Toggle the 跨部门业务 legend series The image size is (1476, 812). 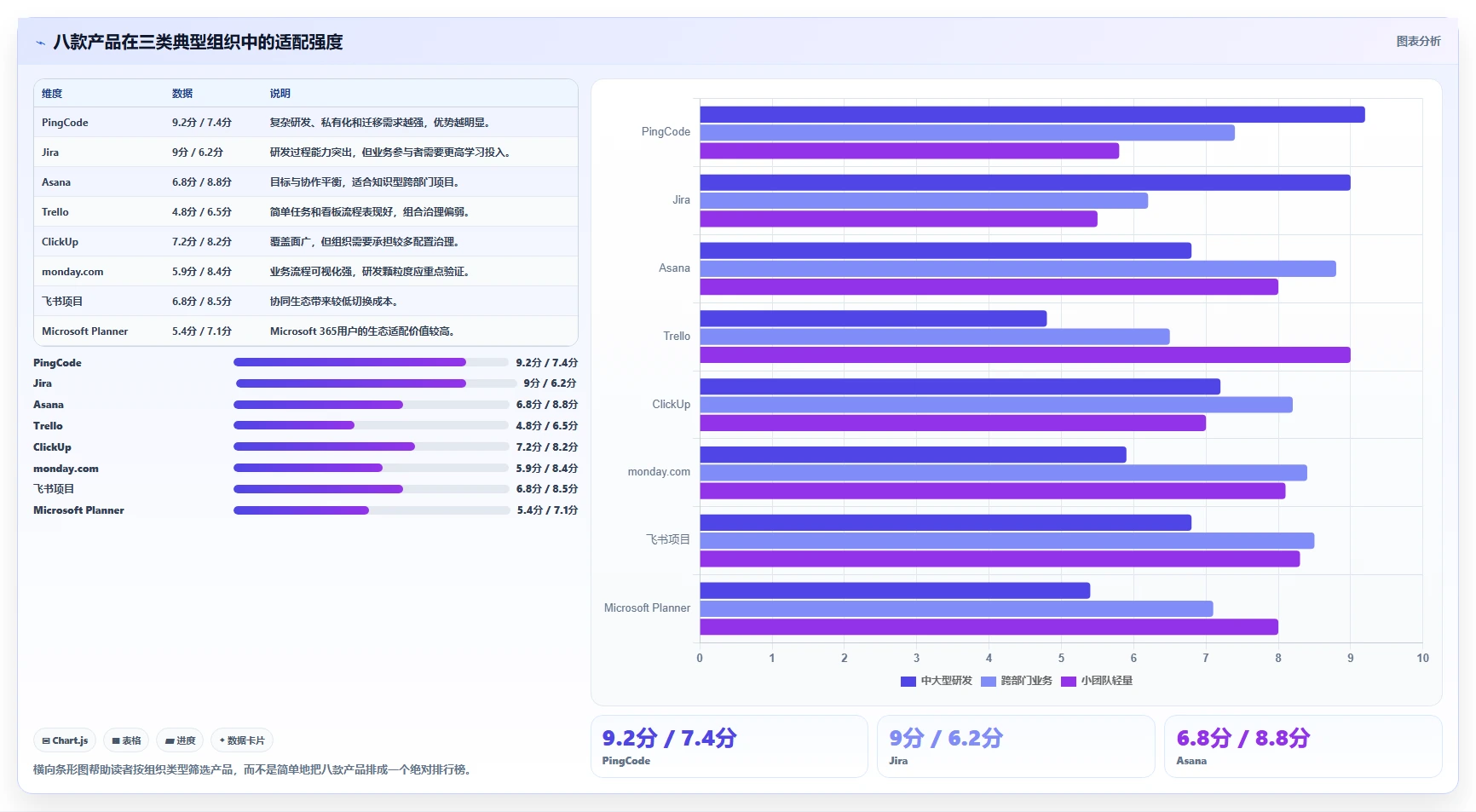(x=1017, y=681)
